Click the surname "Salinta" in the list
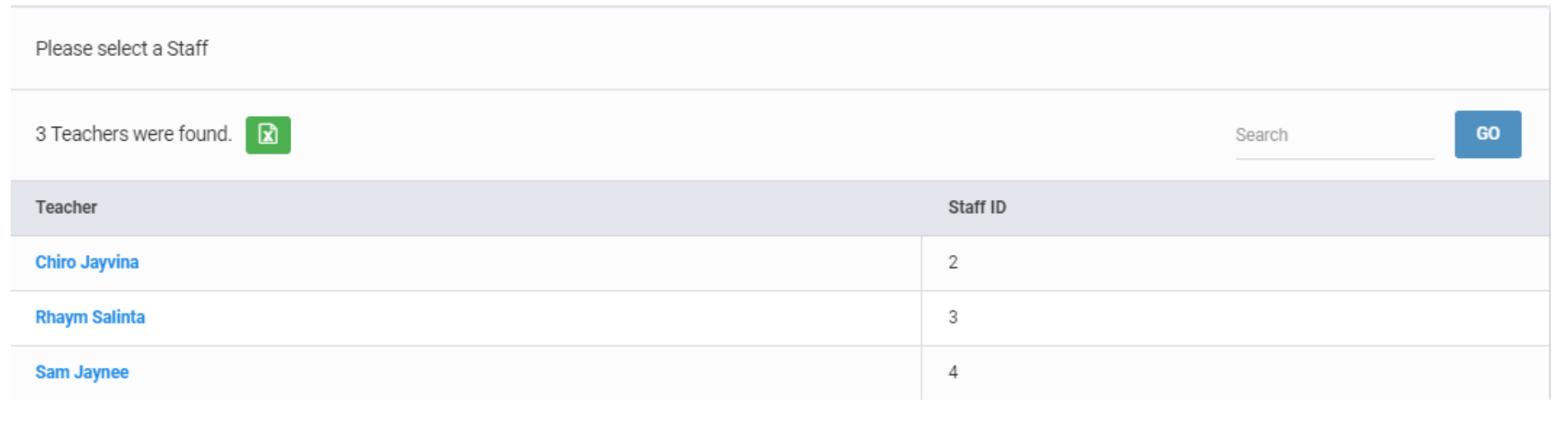 click(118, 318)
